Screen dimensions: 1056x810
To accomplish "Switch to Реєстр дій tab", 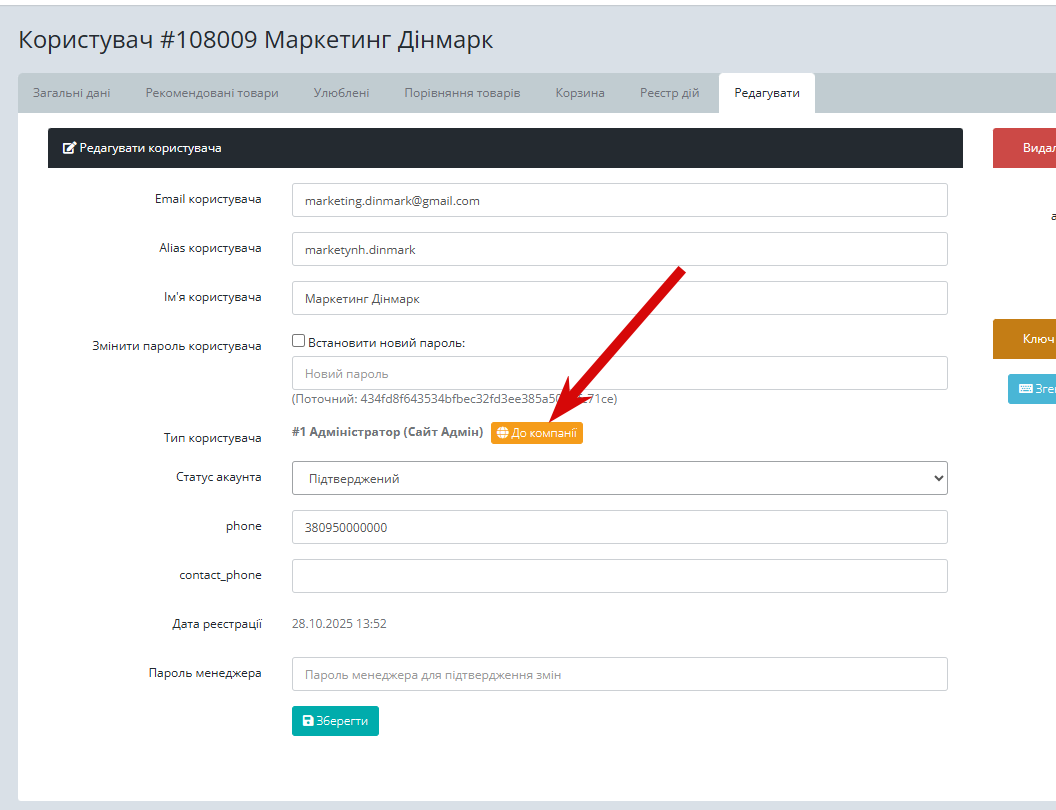I will pyautogui.click(x=669, y=93).
